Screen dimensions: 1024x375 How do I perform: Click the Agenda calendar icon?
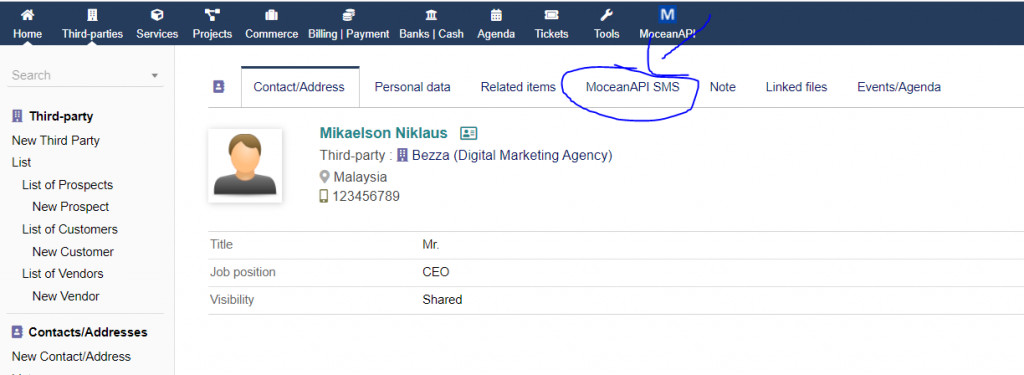496,14
